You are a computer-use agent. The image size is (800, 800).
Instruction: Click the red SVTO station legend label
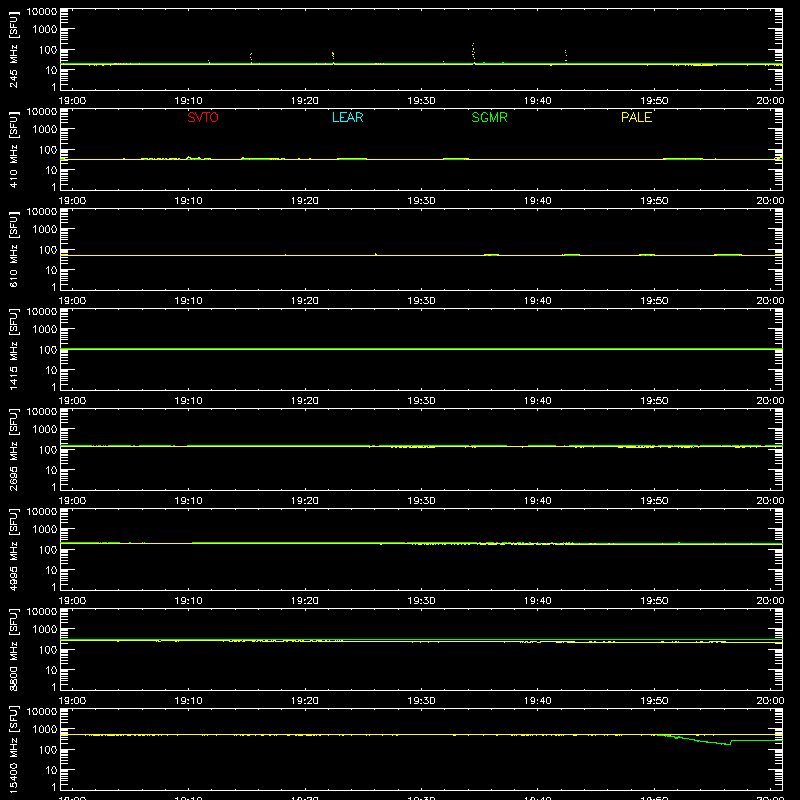(x=203, y=117)
